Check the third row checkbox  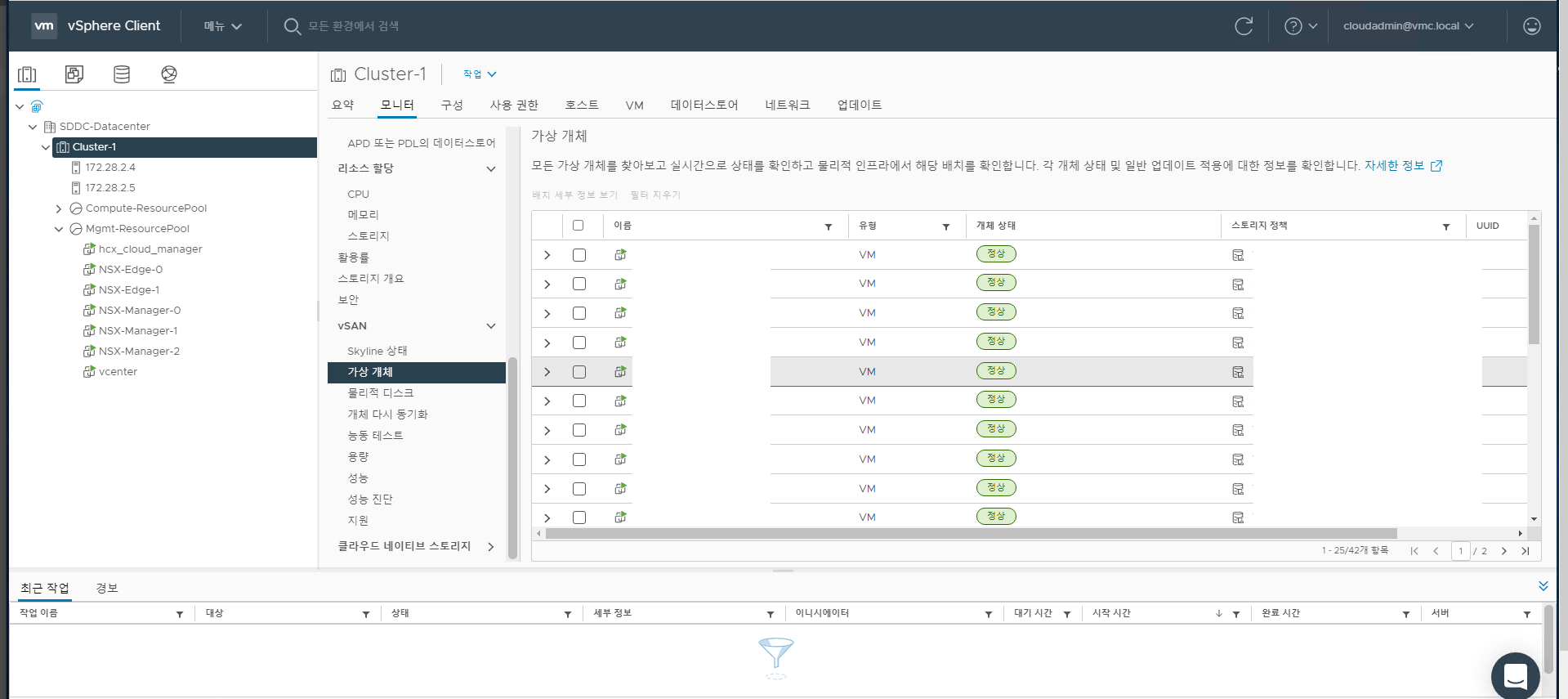(579, 313)
